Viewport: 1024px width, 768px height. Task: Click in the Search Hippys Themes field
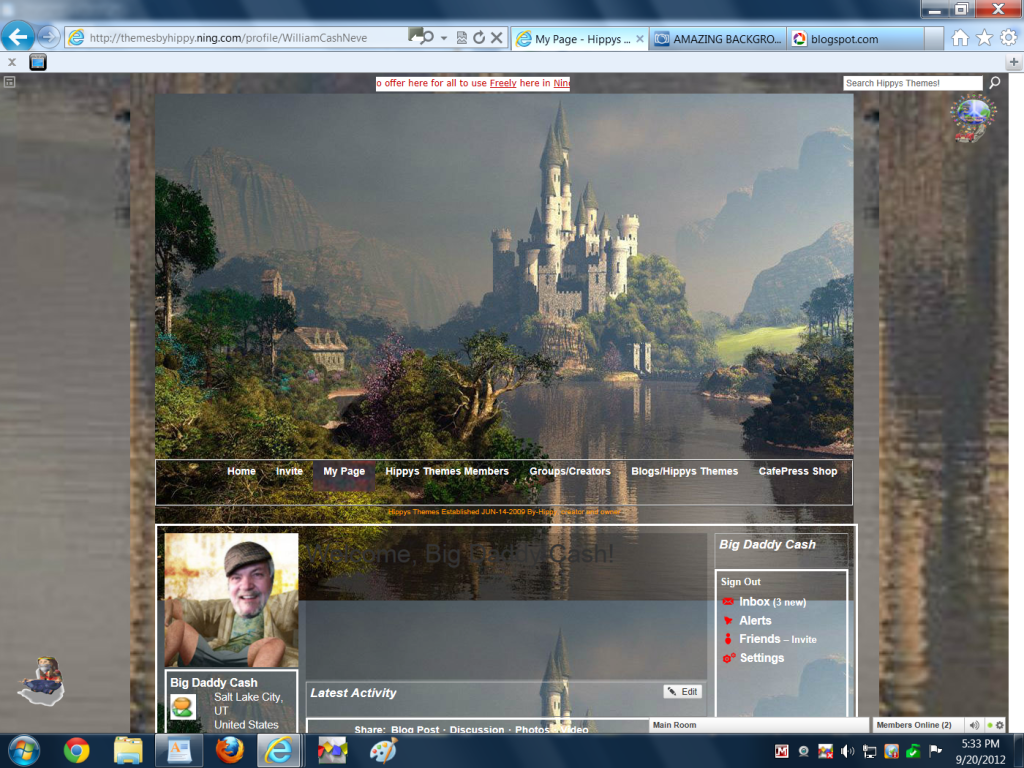pos(912,83)
